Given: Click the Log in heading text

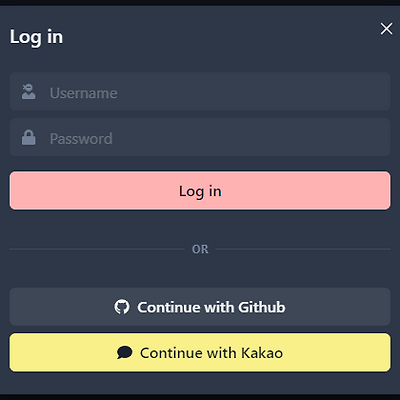Looking at the screenshot, I should 36,37.
